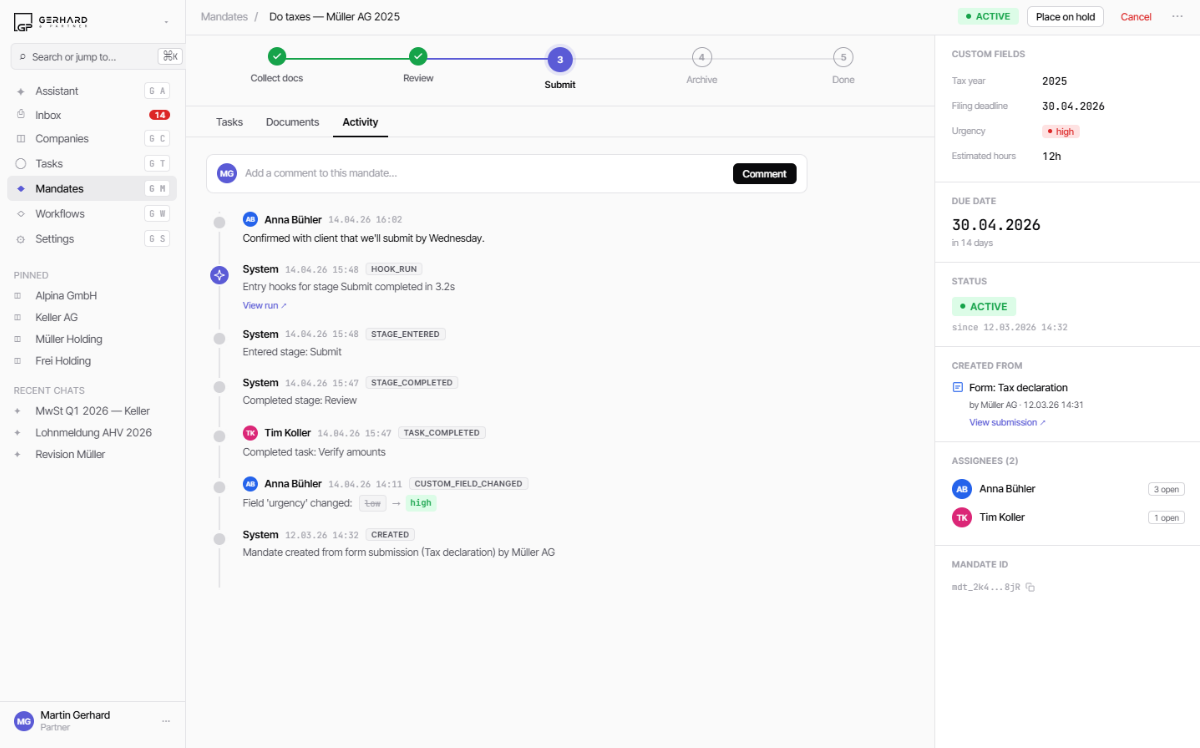The height and width of the screenshot is (748, 1200).
Task: Cancel the mandate using the header Cancel link
Action: point(1136,17)
